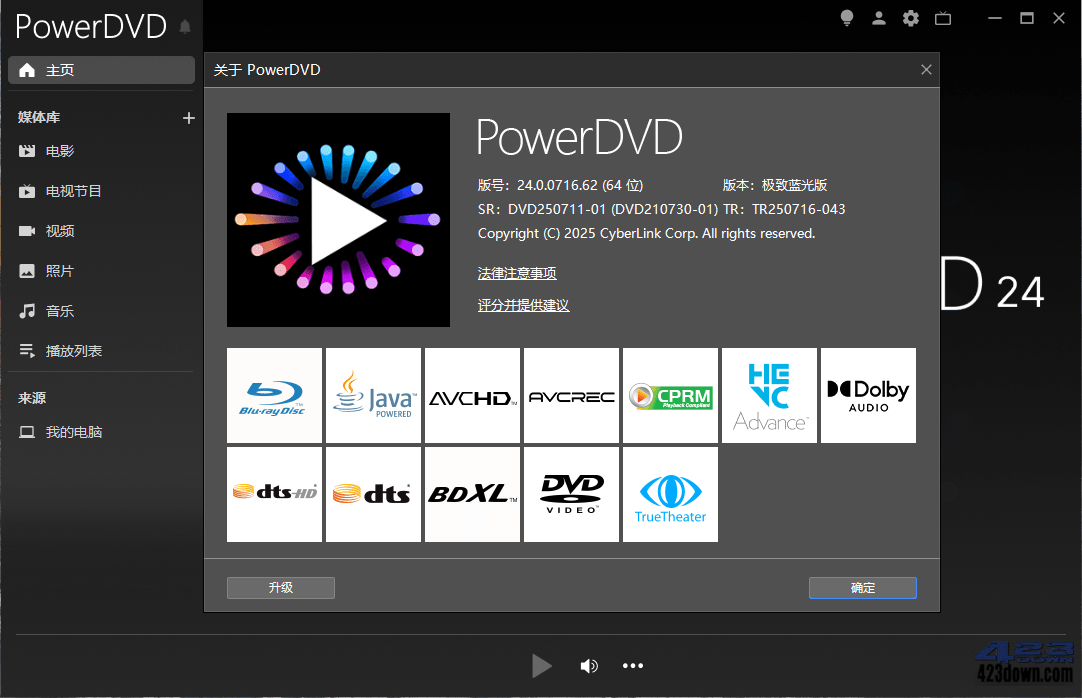This screenshot has height=698, width=1082.
Task: Open PowerDVD settings via gear icon
Action: [x=910, y=17]
